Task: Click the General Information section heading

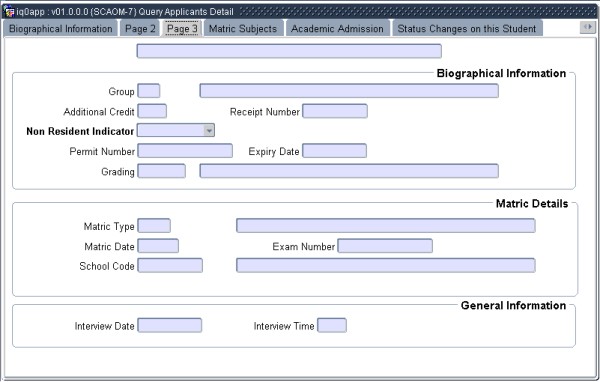Action: tap(513, 305)
